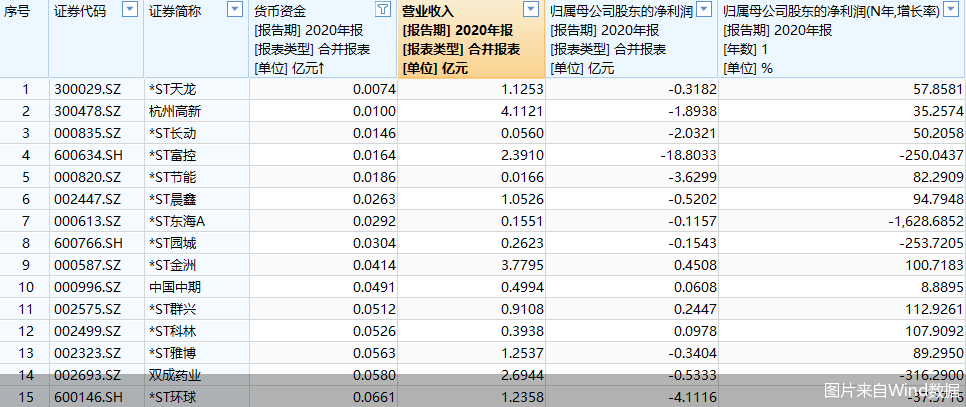Select security code 000587.SZ
This screenshot has width=966, height=407.
87,265
